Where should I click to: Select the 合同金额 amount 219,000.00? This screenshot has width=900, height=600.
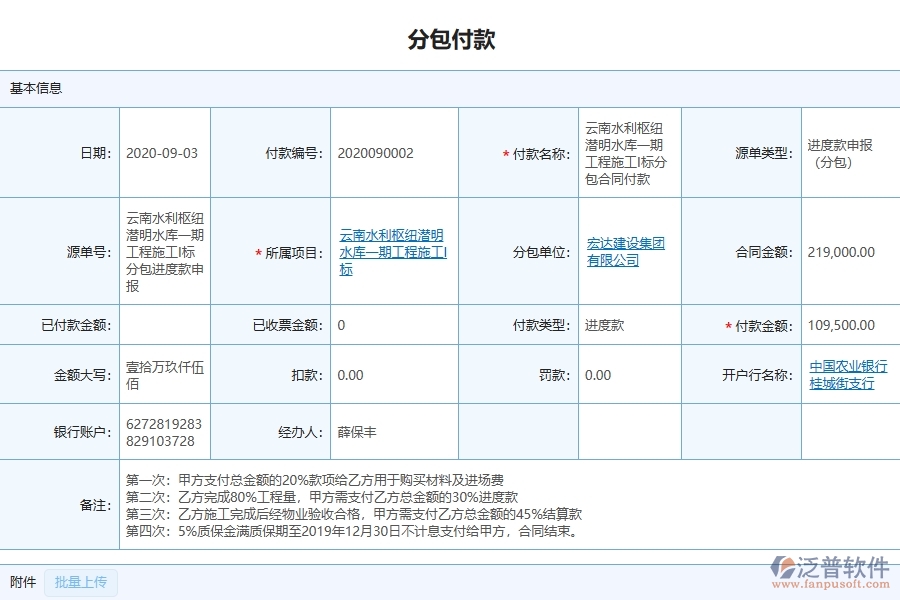[843, 252]
